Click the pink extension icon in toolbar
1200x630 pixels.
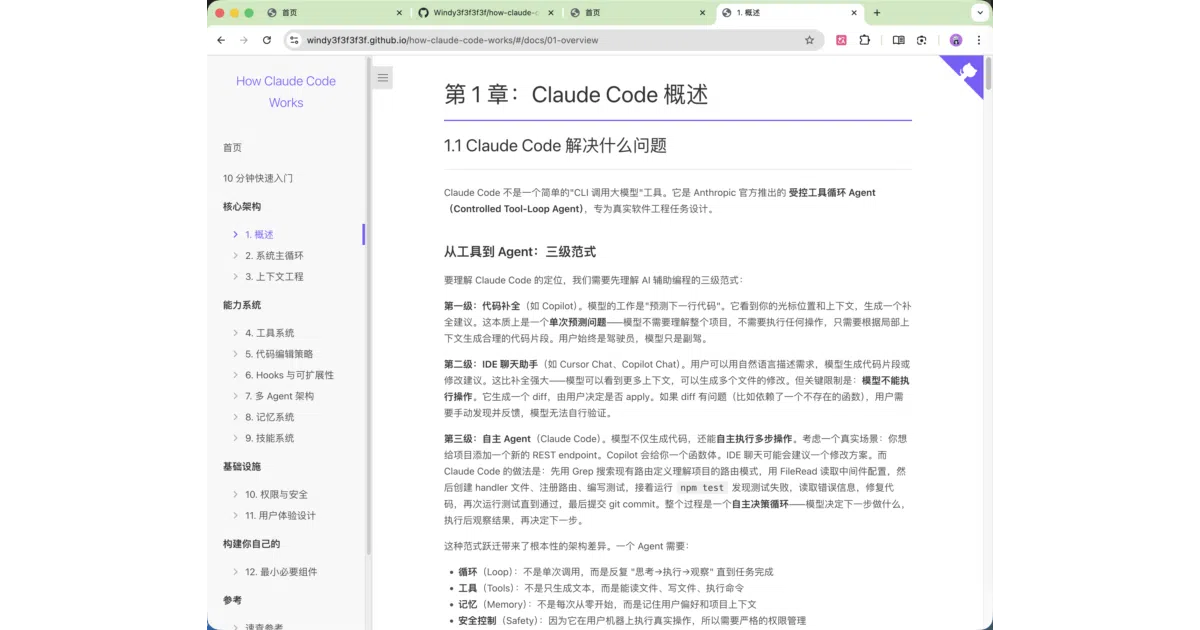click(x=842, y=40)
